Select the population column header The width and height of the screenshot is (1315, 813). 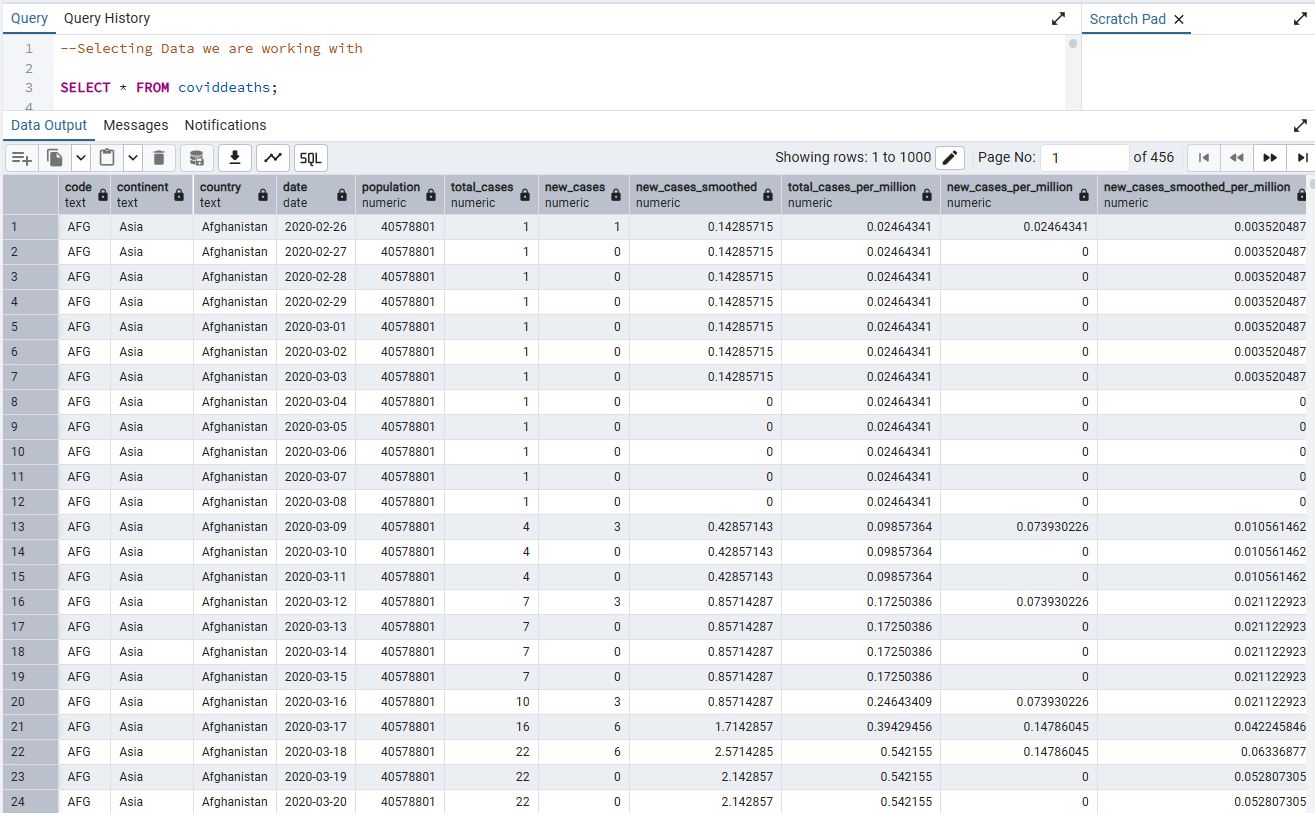pyautogui.click(x=391, y=194)
